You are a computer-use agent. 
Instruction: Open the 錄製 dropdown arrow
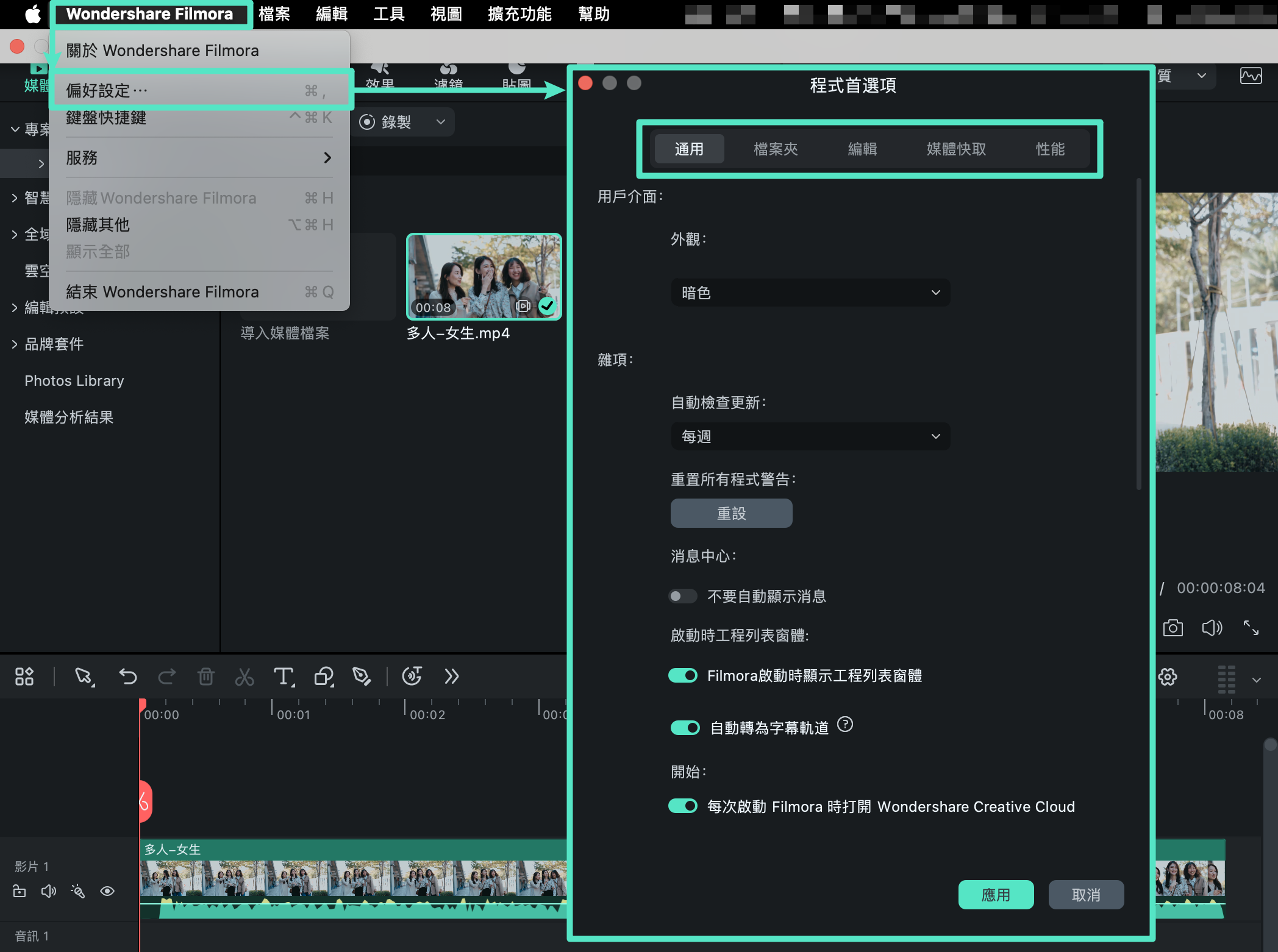441,122
